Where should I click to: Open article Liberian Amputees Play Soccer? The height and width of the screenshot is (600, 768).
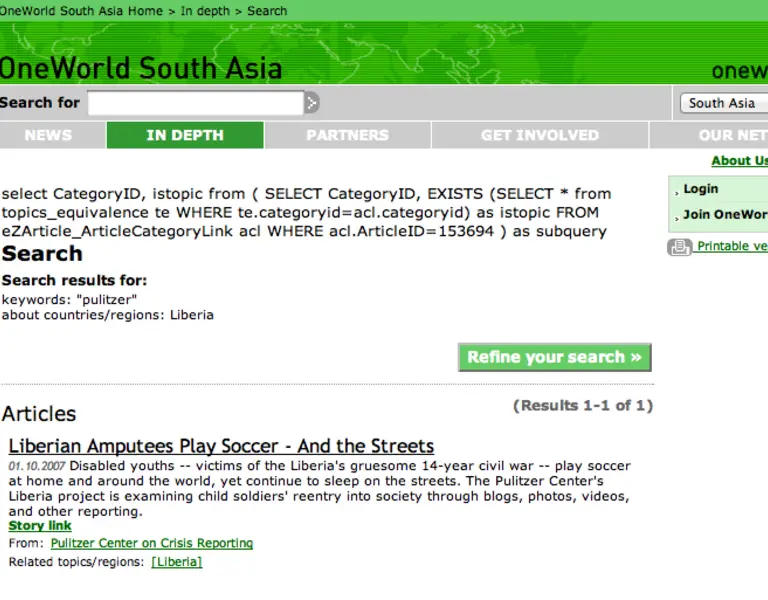point(221,446)
